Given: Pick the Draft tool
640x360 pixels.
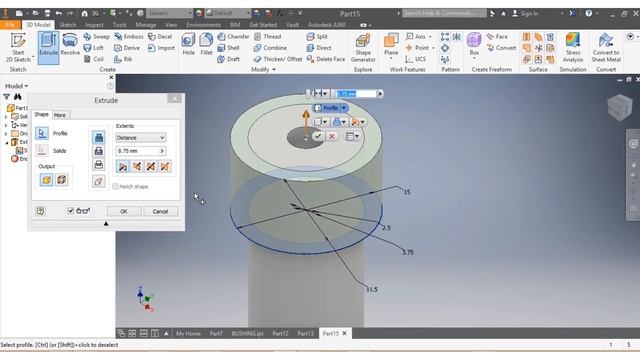Looking at the screenshot, I should coord(228,59).
